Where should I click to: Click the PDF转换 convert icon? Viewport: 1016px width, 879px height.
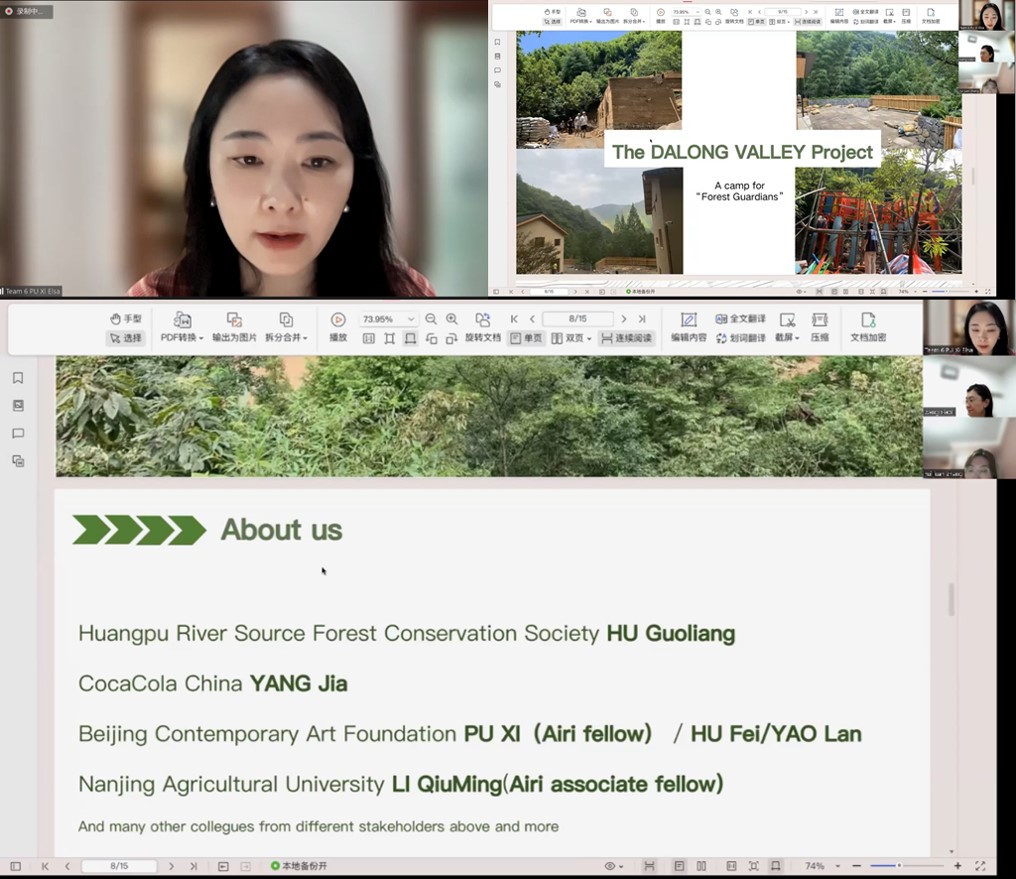click(182, 320)
